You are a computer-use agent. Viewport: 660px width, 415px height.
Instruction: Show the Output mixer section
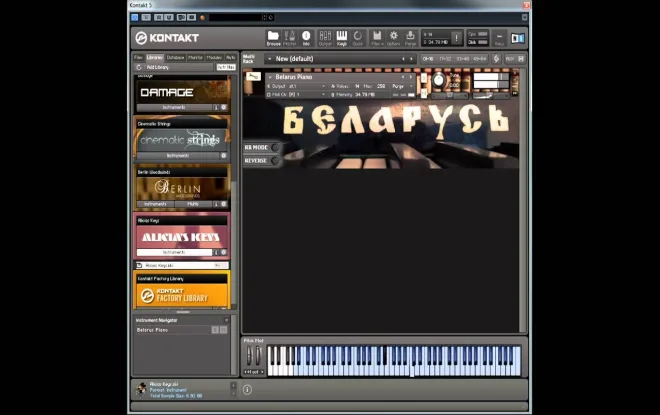click(325, 38)
